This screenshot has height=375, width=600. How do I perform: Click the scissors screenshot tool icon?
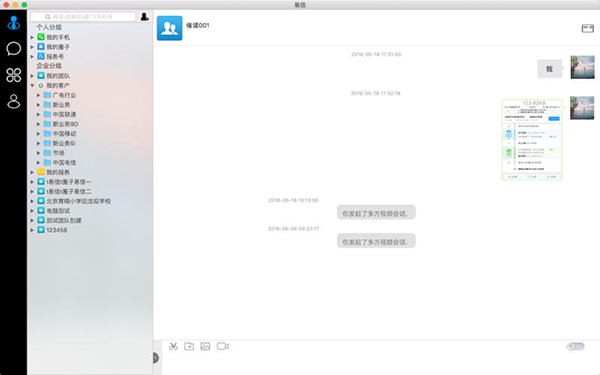click(173, 346)
